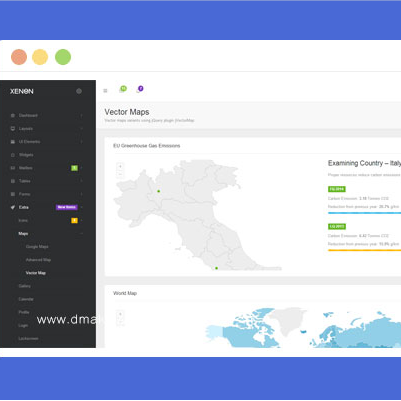Click the blue emission progress bar
Image resolution: width=401 pixels, height=401 pixels.
point(364,213)
